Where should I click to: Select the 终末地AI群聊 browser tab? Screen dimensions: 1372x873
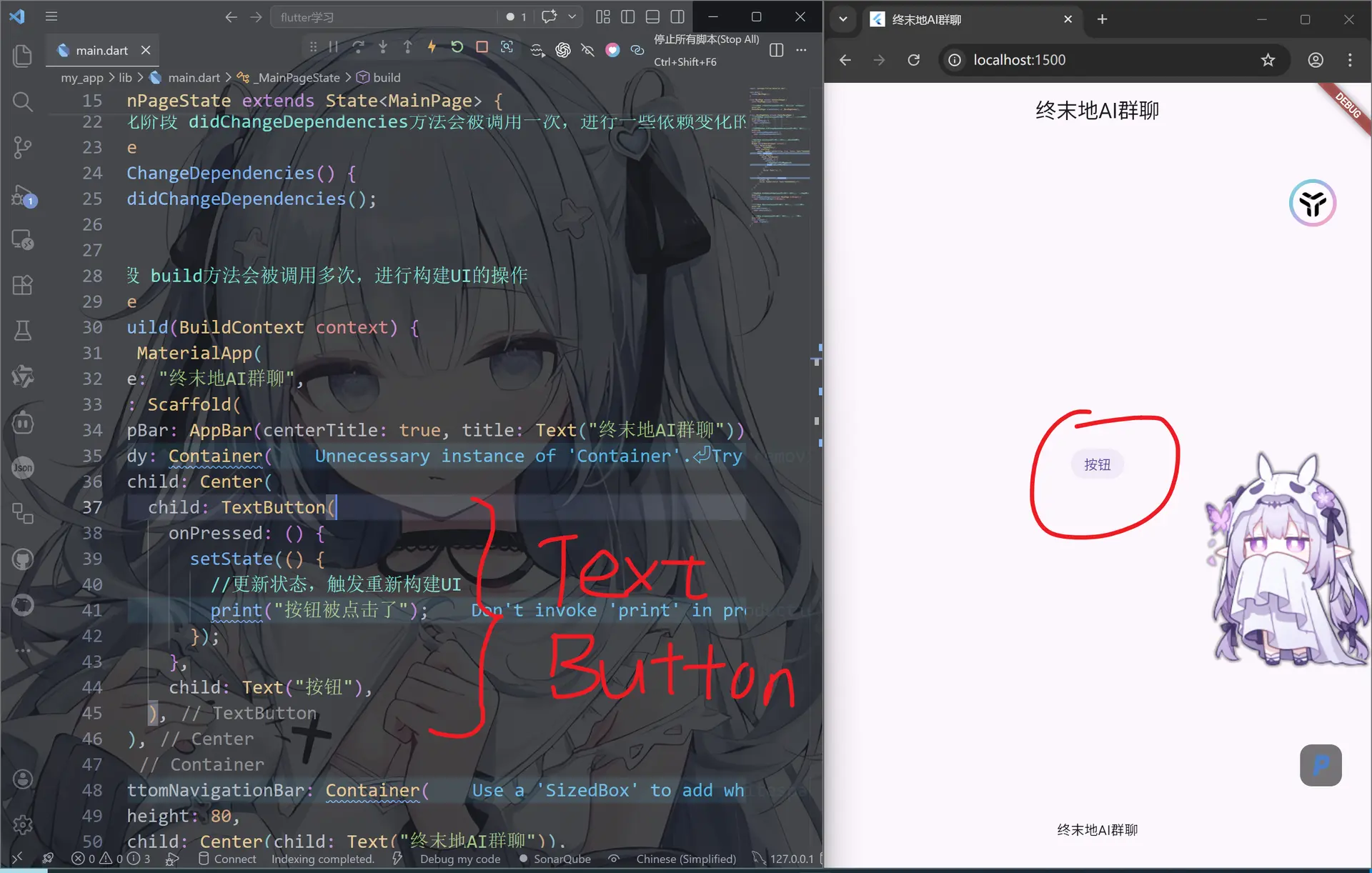click(x=972, y=19)
